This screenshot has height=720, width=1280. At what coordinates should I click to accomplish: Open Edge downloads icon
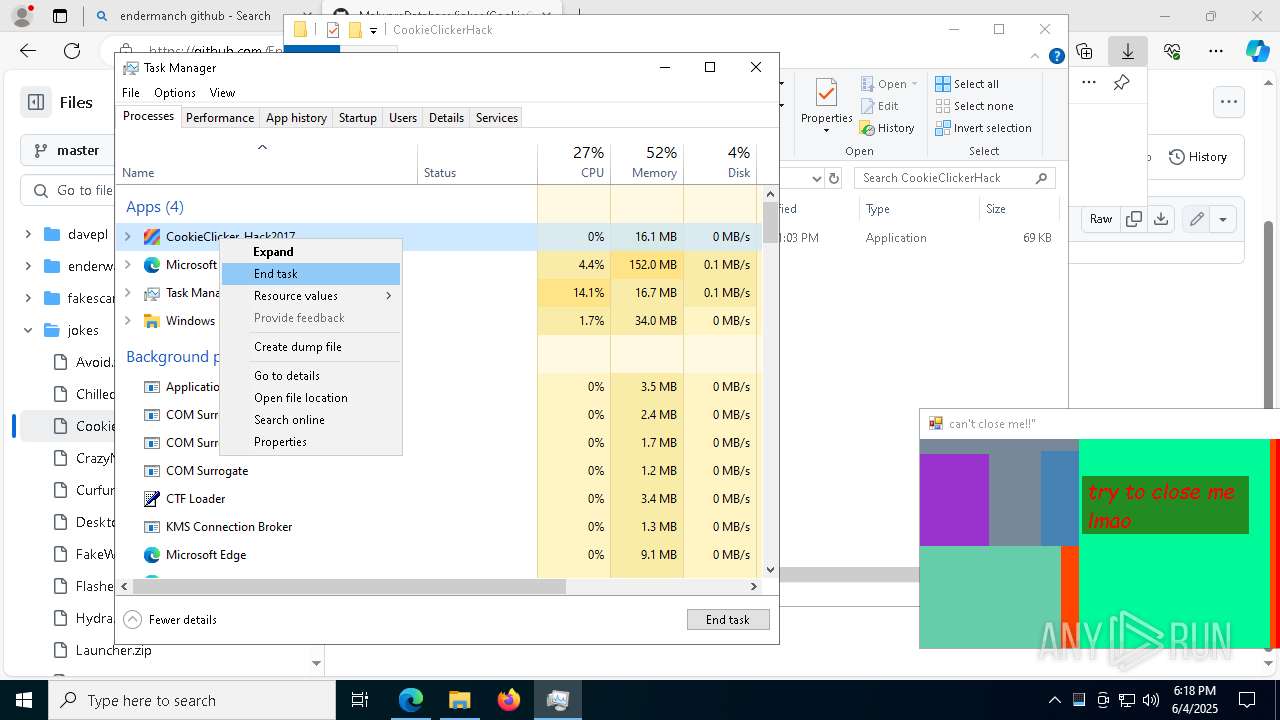pyautogui.click(x=1128, y=51)
